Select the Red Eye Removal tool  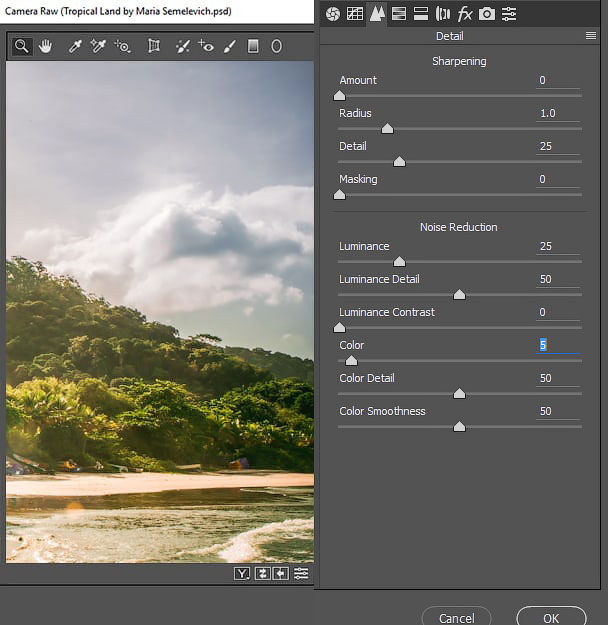click(206, 46)
